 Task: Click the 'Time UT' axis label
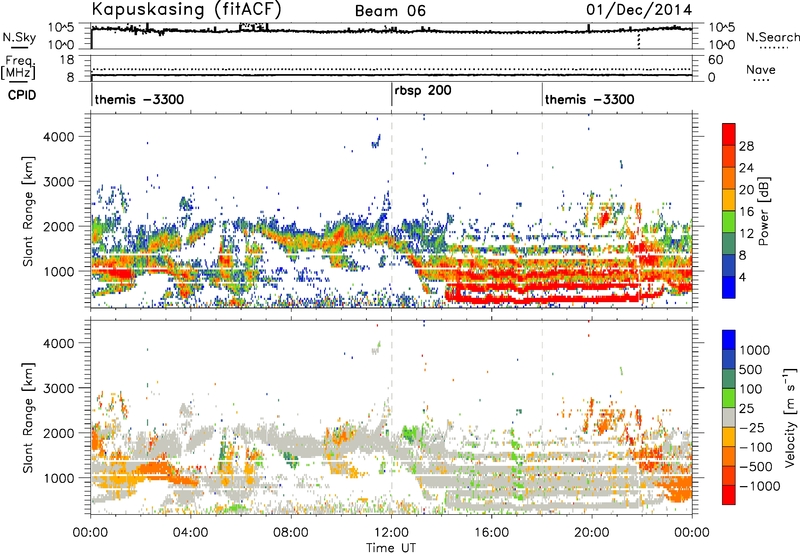pyautogui.click(x=391, y=548)
